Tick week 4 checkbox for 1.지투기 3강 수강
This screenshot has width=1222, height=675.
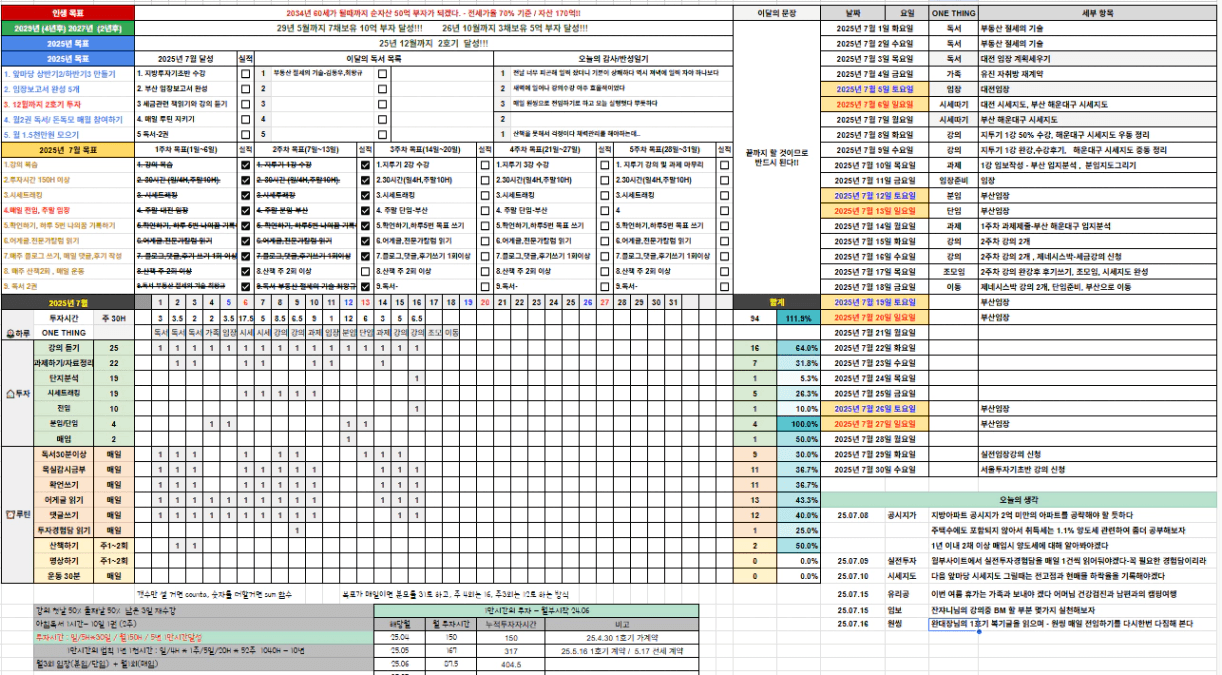[603, 164]
